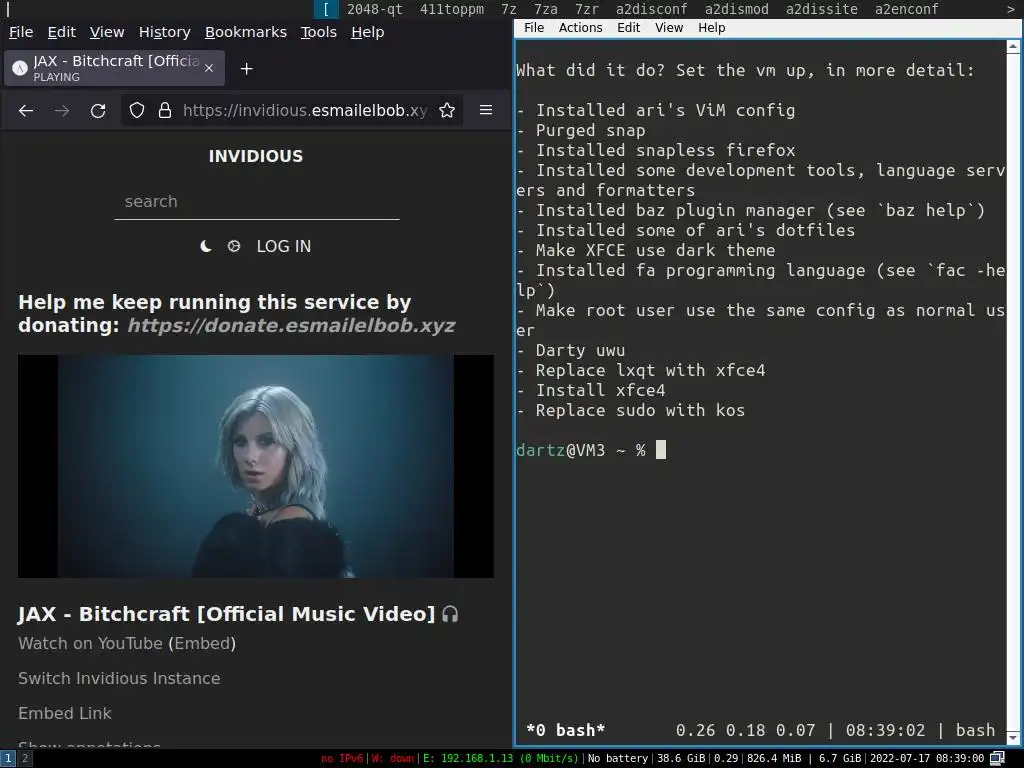Image resolution: width=1024 pixels, height=768 pixels.
Task: Open the tracking protection shield icon
Action: click(136, 110)
